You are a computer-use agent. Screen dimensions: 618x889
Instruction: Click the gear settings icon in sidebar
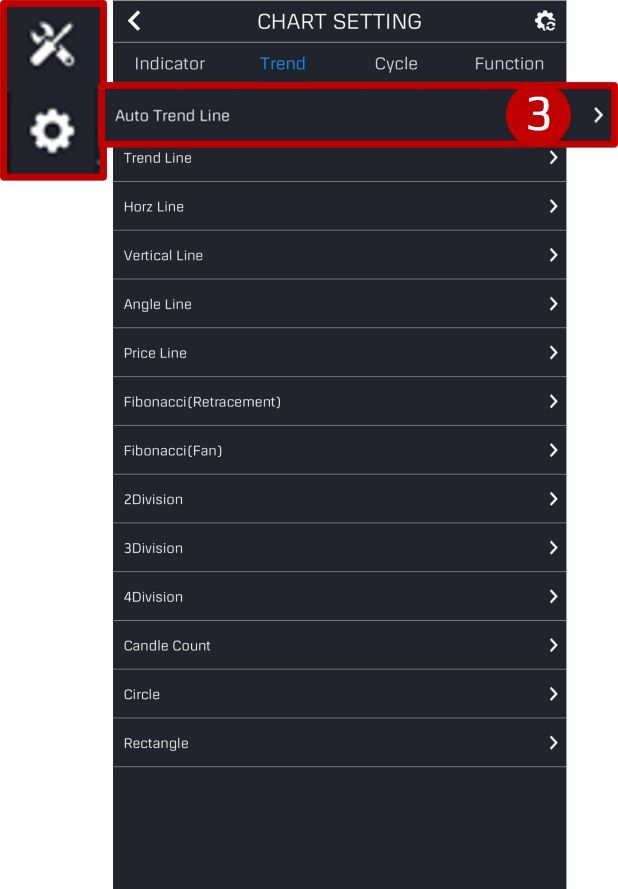pyautogui.click(x=52, y=131)
